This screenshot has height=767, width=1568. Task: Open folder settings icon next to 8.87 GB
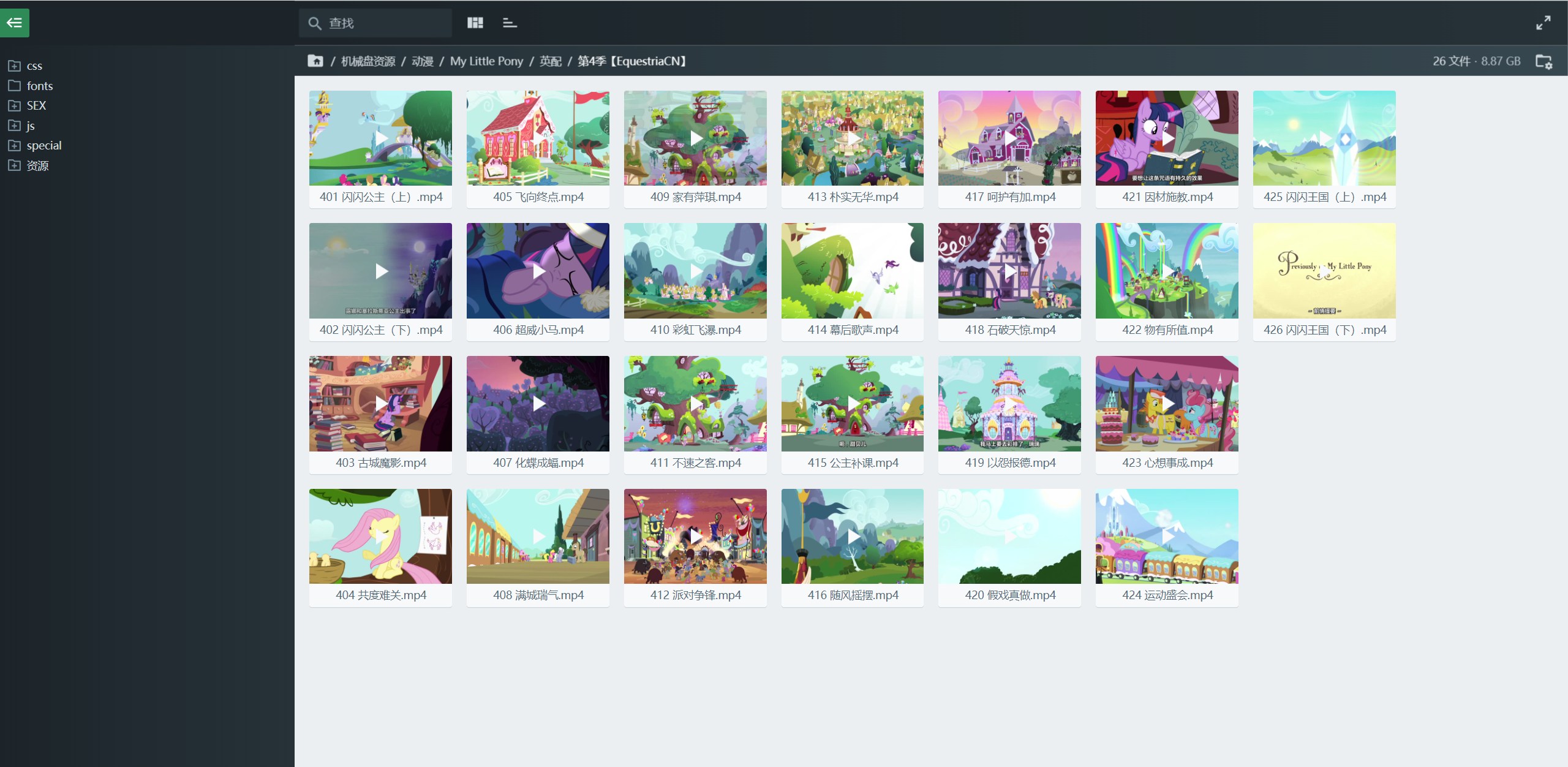tap(1544, 61)
